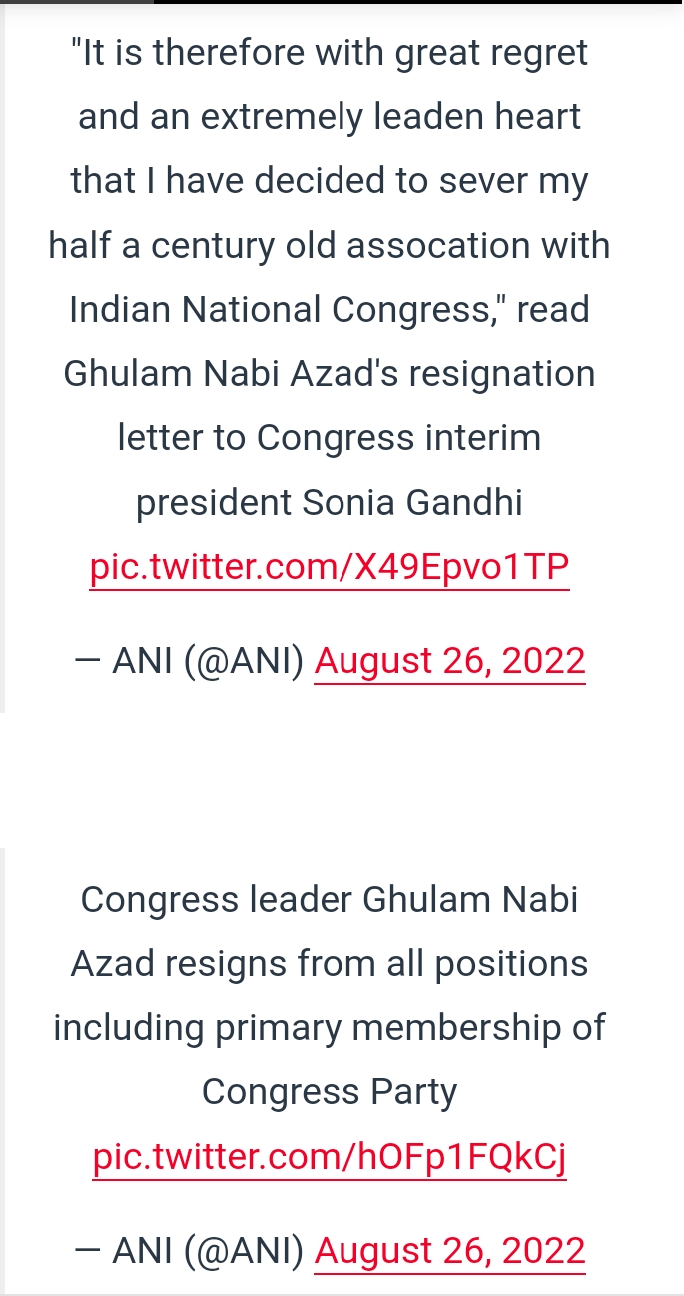This screenshot has width=684, height=1296.
Task: Click the second tweet's ANI (@ANI) attribution
Action: (x=190, y=1250)
